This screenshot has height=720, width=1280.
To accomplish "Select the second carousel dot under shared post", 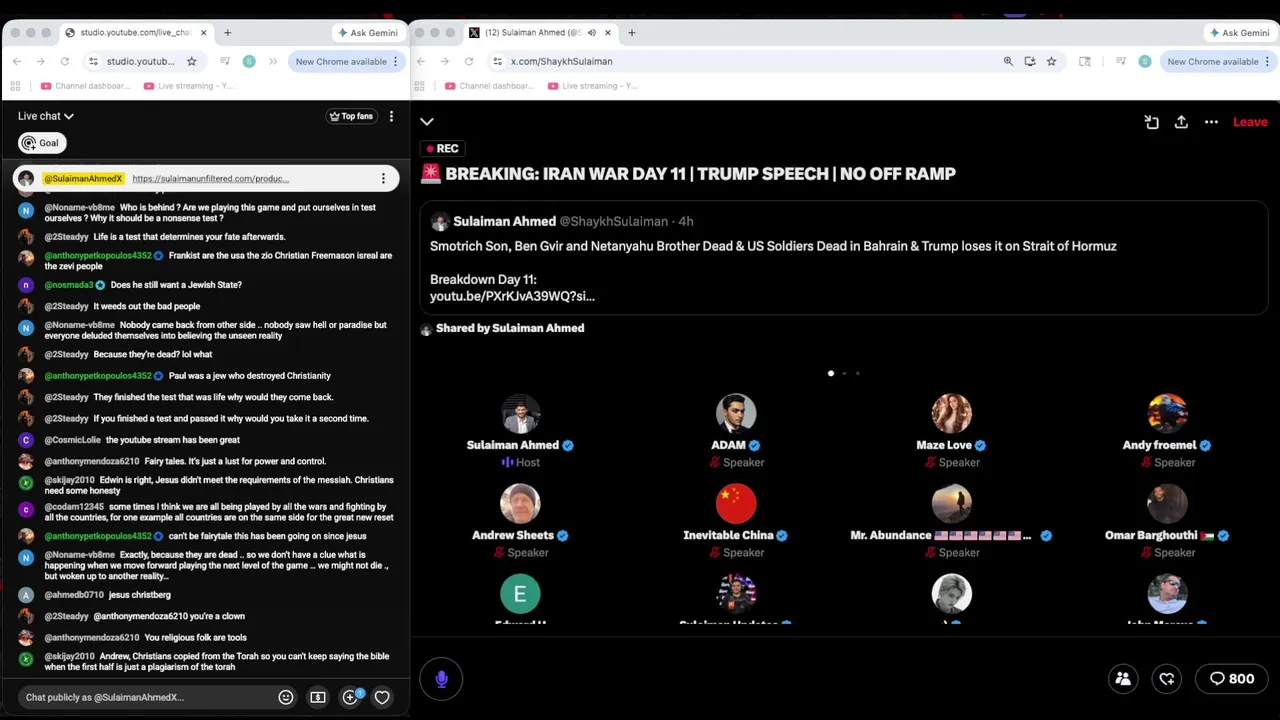I will (844, 373).
